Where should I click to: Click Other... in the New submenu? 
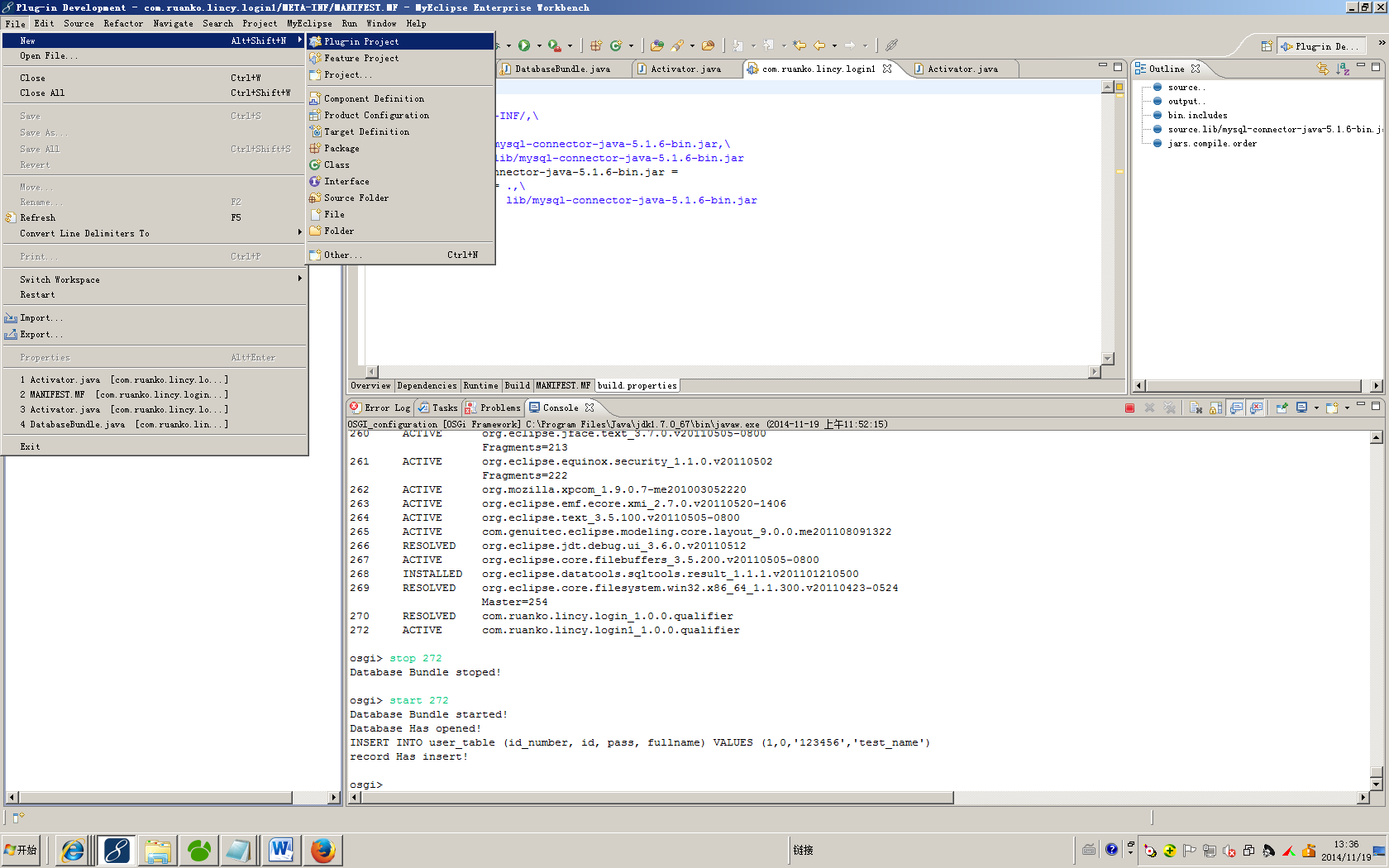(x=401, y=255)
